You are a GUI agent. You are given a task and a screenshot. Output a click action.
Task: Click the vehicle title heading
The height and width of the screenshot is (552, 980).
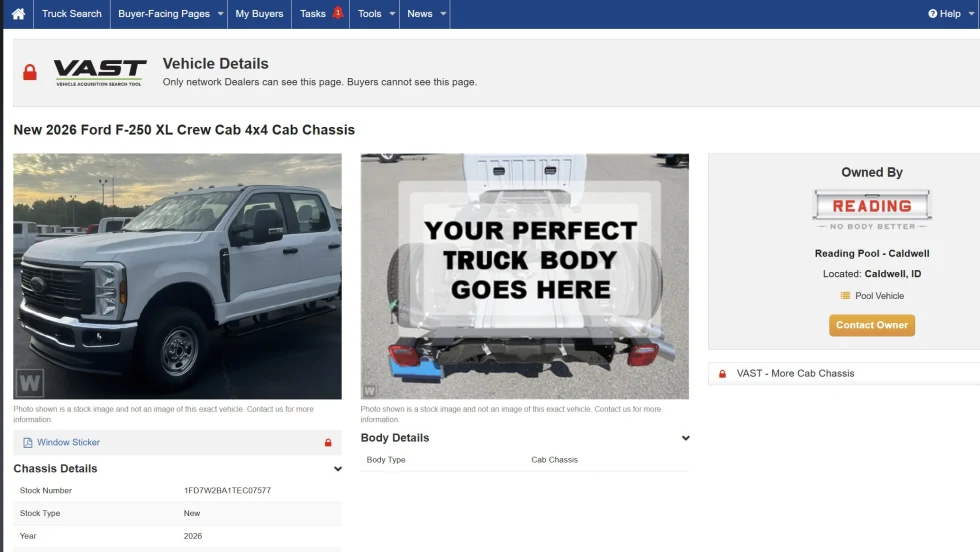184,130
